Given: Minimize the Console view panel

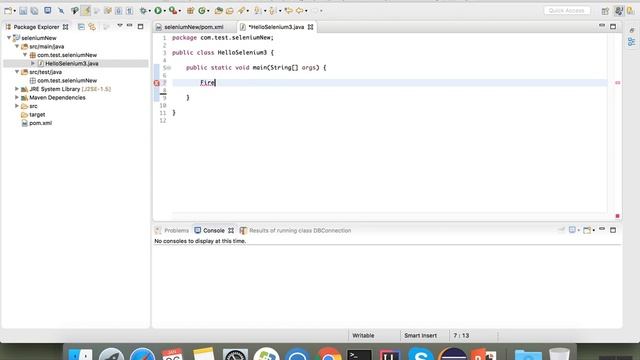Looking at the screenshot, I should [602, 230].
